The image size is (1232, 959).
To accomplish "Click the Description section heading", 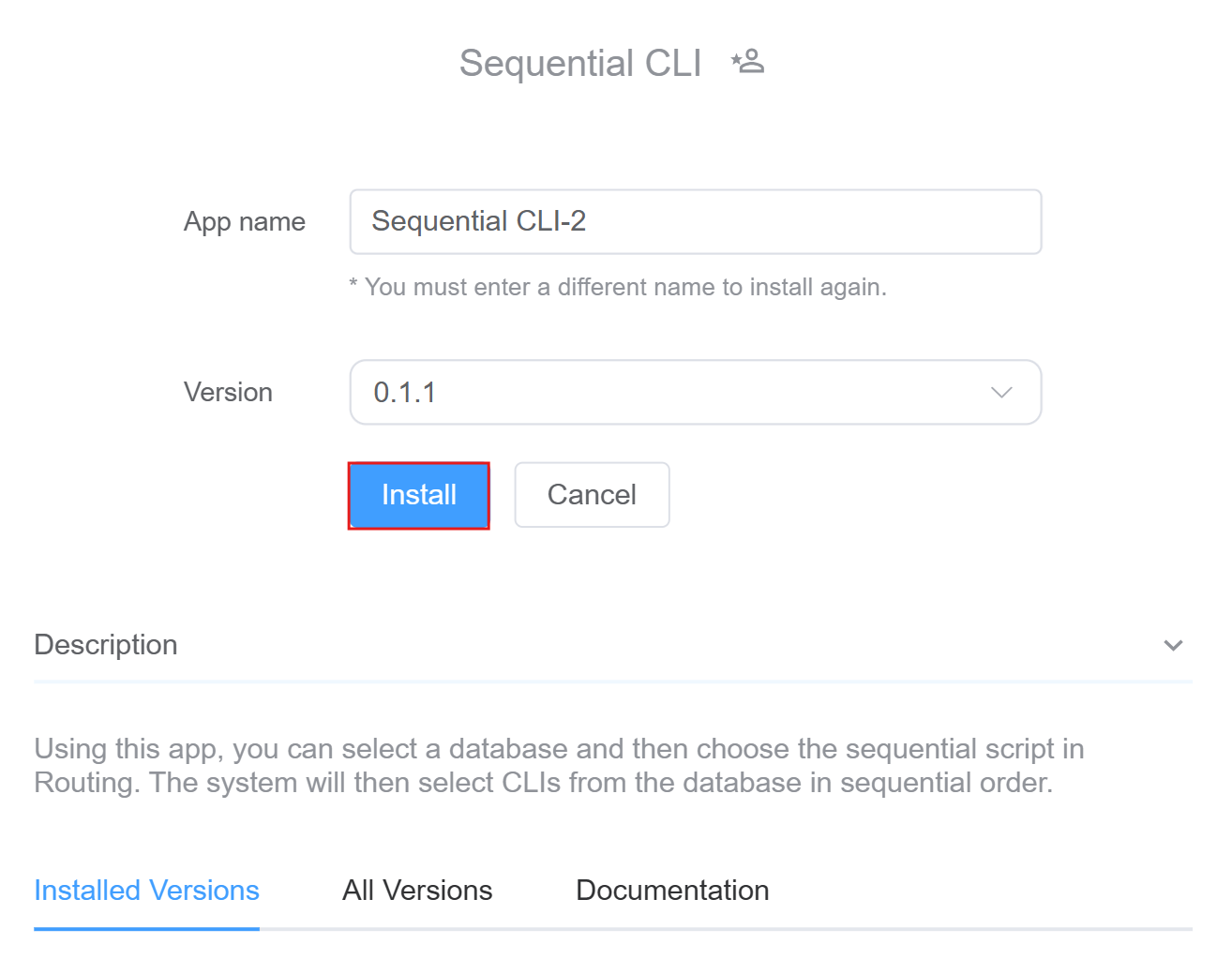I will 106,645.
